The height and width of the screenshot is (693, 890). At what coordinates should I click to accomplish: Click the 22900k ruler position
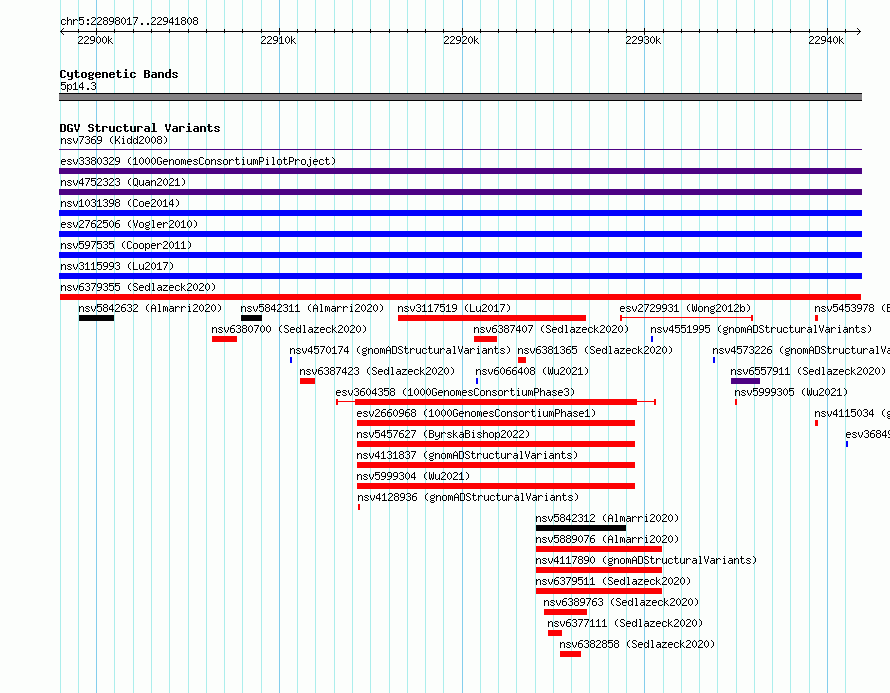pos(95,40)
